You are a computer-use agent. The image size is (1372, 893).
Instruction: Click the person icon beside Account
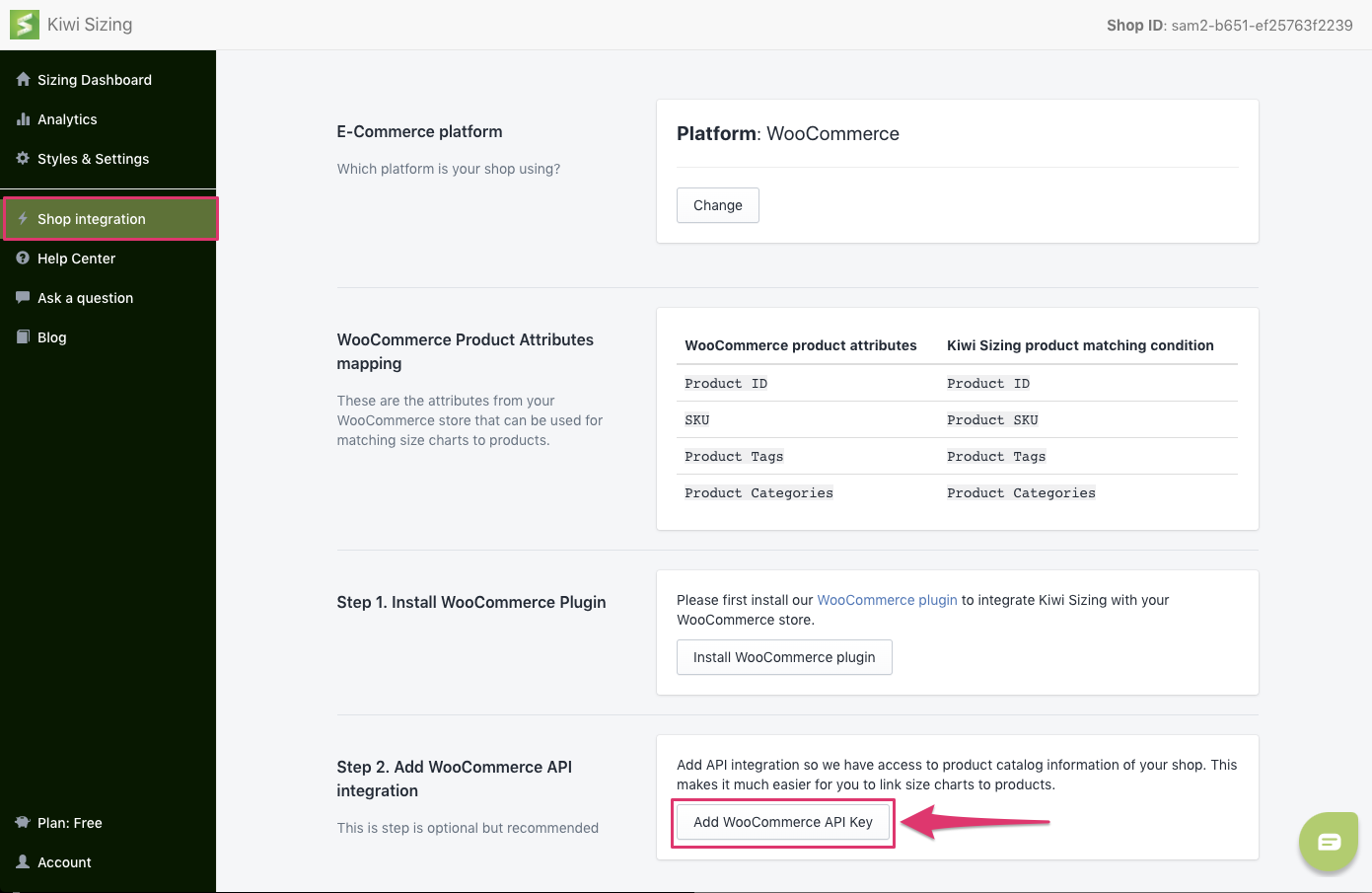click(x=23, y=861)
